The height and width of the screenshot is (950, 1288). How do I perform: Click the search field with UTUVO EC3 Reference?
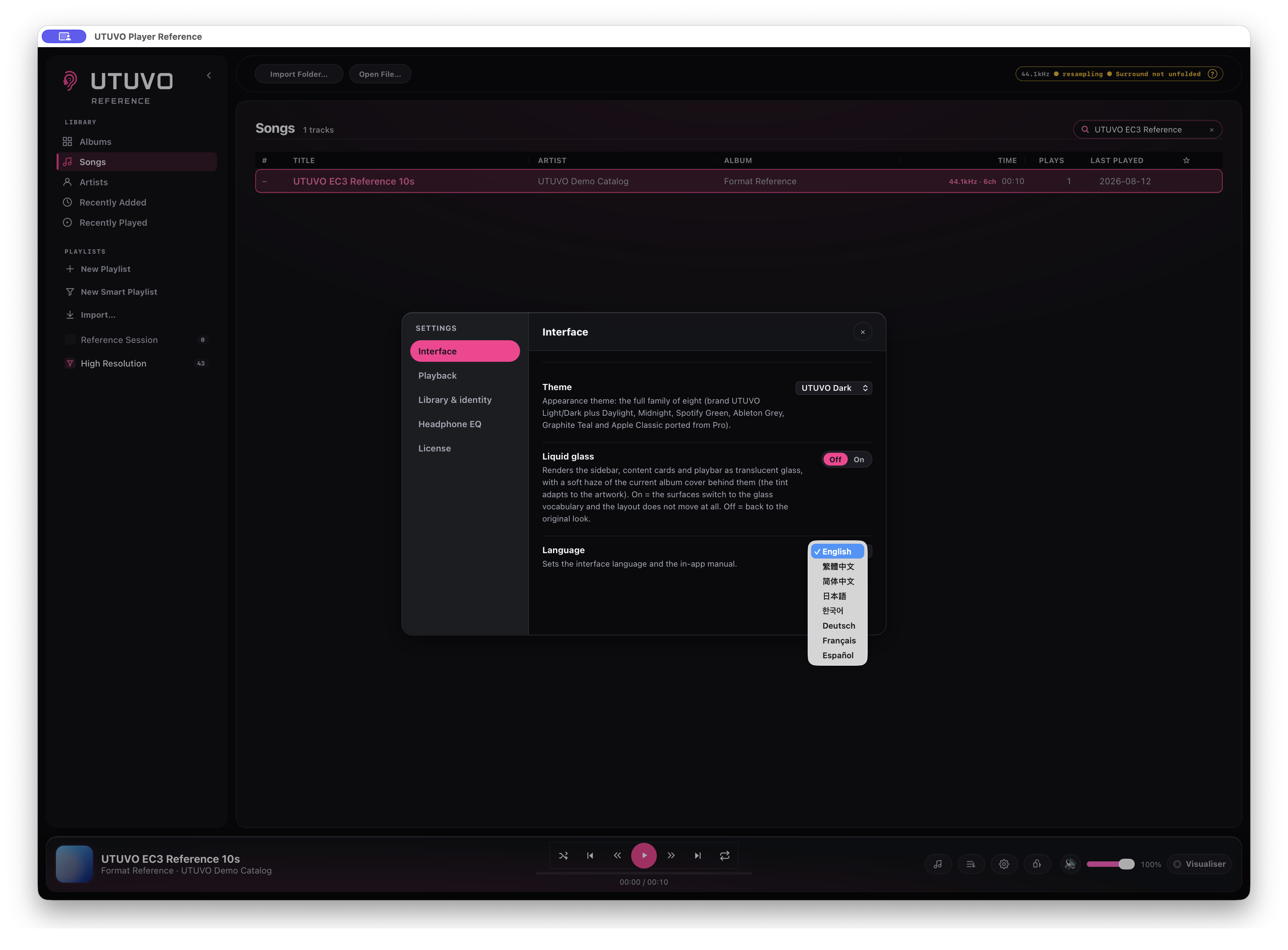pos(1148,130)
